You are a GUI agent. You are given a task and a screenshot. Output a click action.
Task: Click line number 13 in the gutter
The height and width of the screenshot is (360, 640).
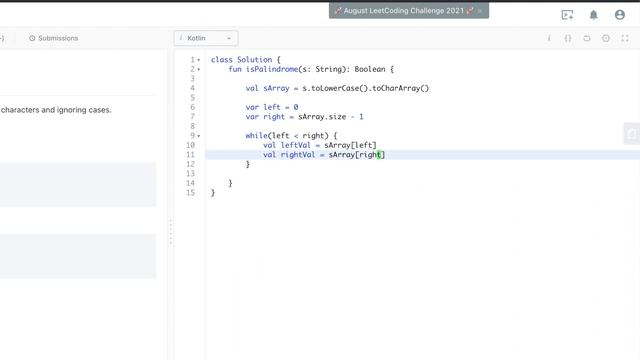pyautogui.click(x=191, y=174)
